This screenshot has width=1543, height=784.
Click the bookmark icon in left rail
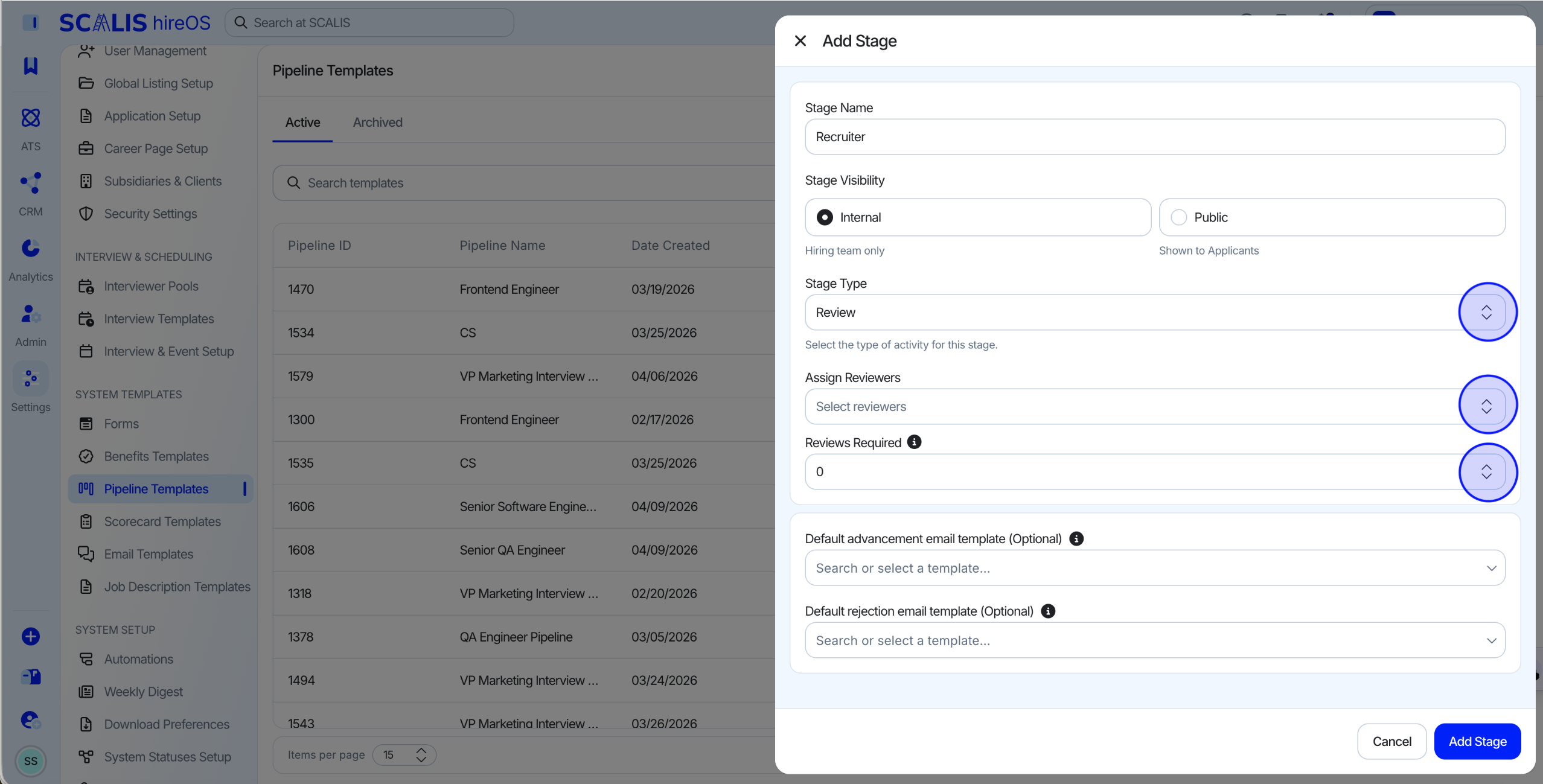[31, 66]
